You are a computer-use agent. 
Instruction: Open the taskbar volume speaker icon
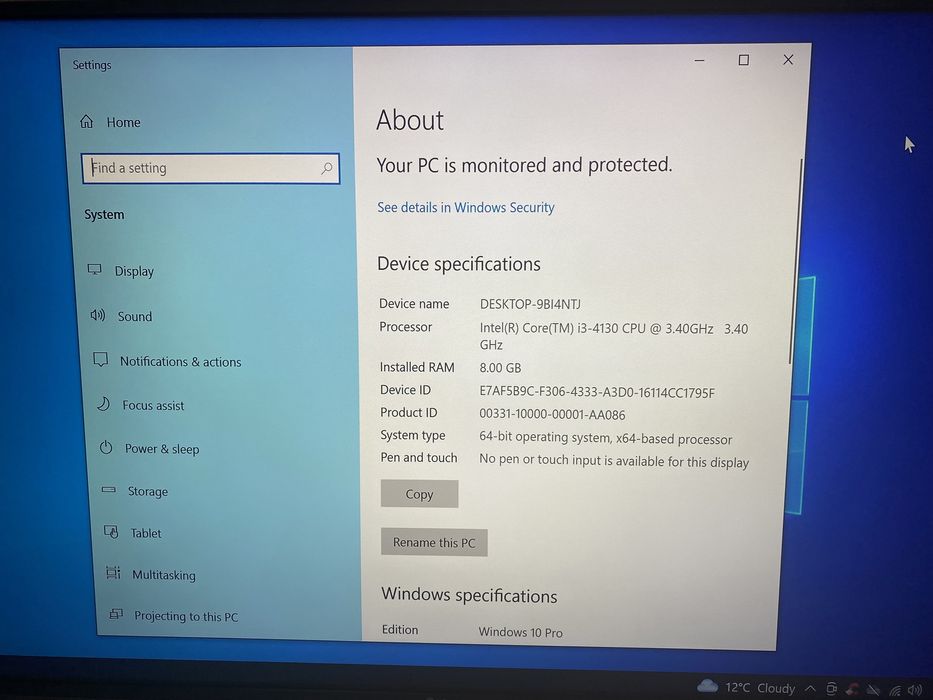point(915,690)
